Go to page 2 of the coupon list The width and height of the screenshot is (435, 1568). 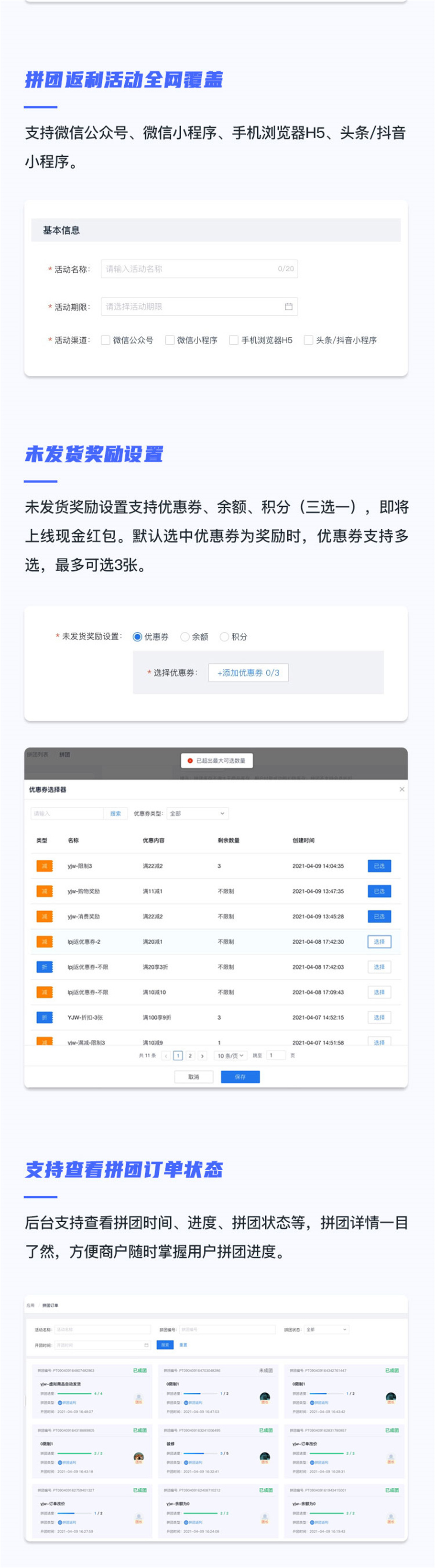tap(190, 1056)
